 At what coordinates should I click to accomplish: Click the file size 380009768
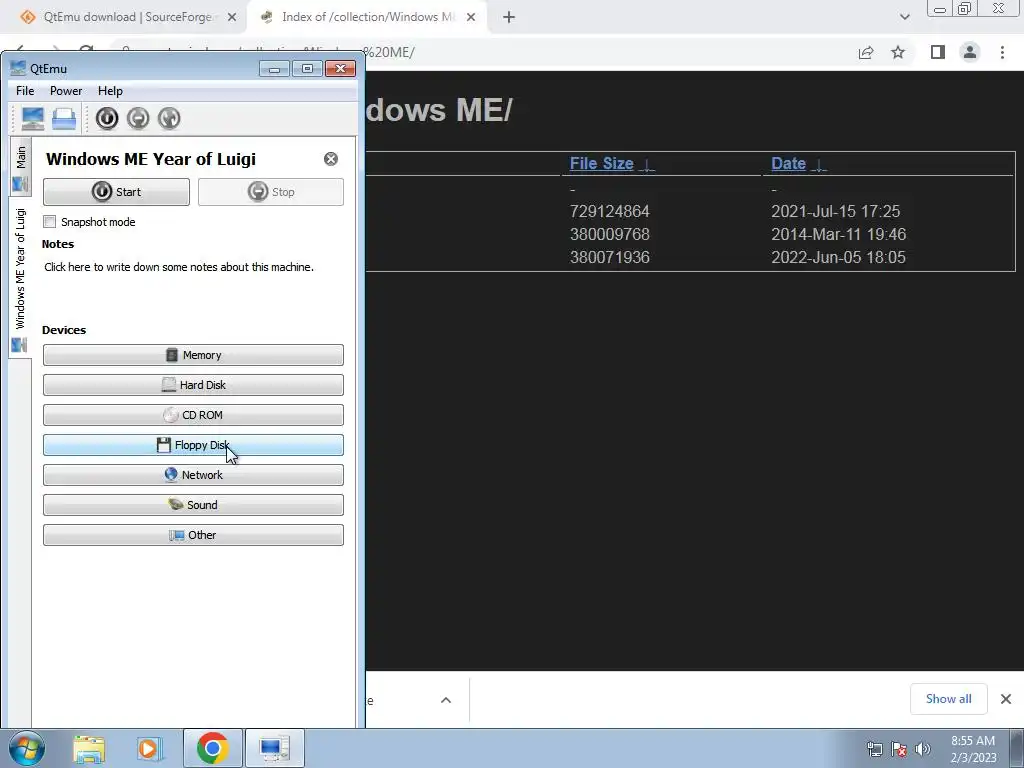(x=609, y=234)
